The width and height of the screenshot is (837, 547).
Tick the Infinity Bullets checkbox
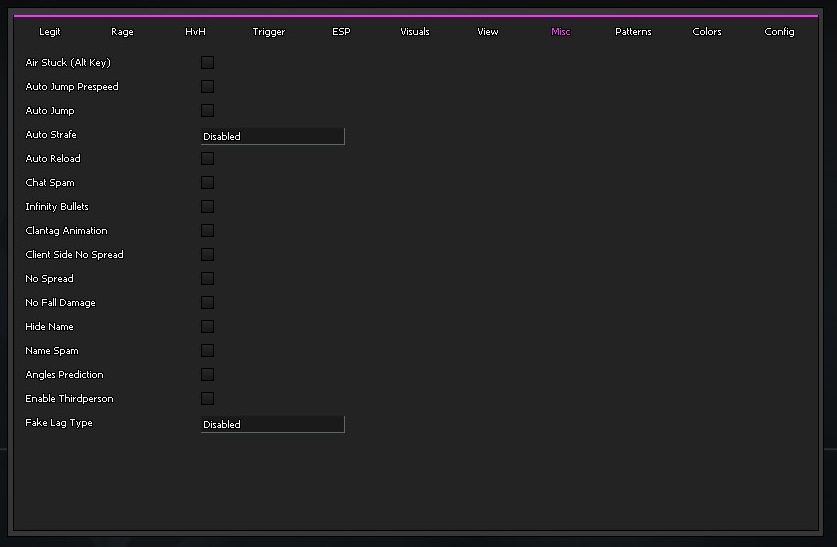click(207, 207)
